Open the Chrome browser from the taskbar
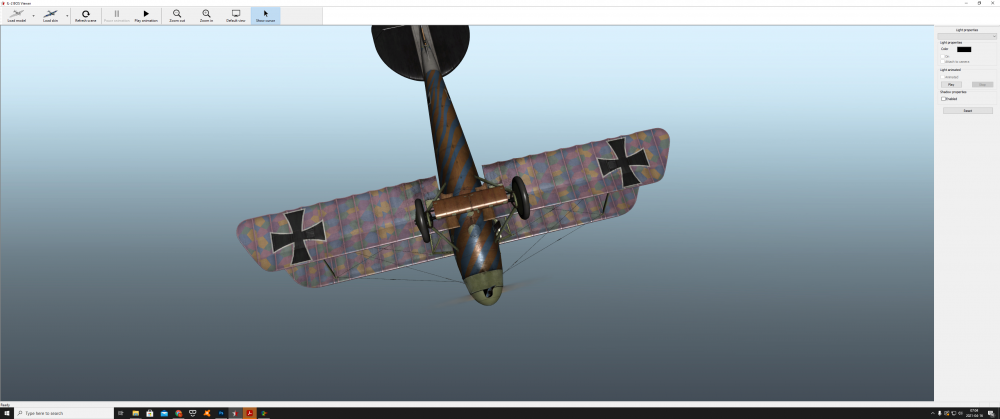The height and width of the screenshot is (419, 1000). 179,413
